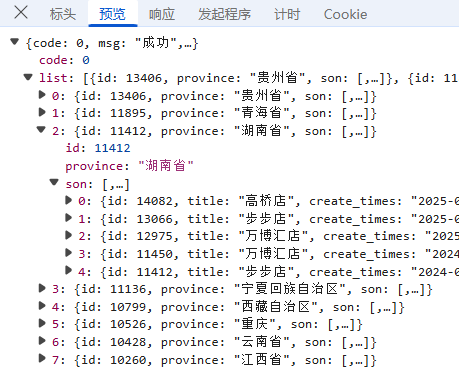Viewport: 459px width, 370px height.
Task: Collapse the son array under 湖南省
Action: [54, 183]
